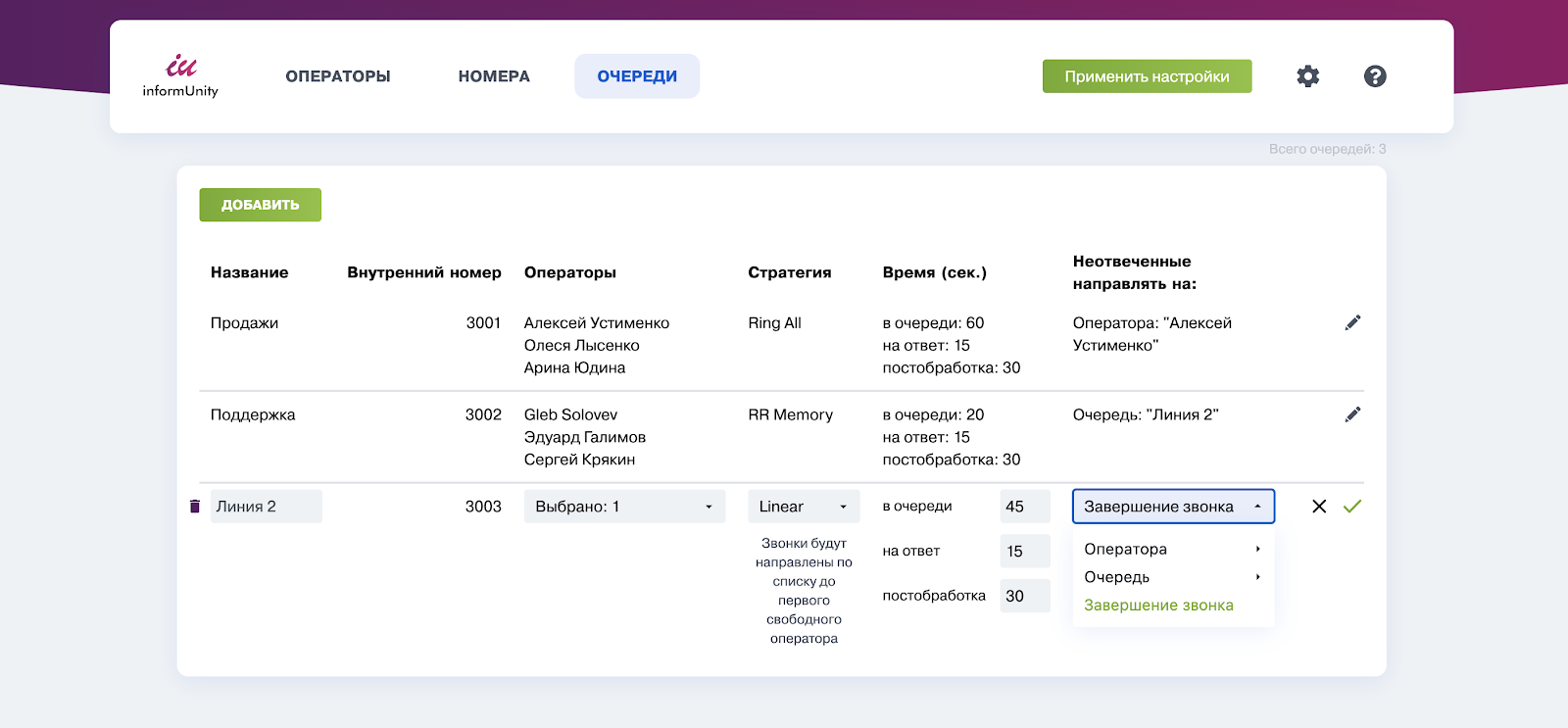Collapse the Завершение звонка dropdown

(1173, 507)
